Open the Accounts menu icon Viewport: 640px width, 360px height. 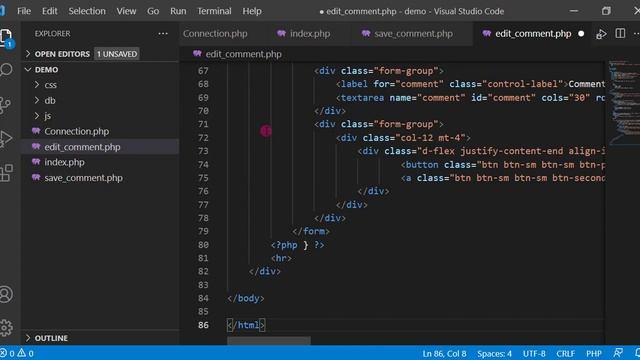pyautogui.click(x=6, y=294)
